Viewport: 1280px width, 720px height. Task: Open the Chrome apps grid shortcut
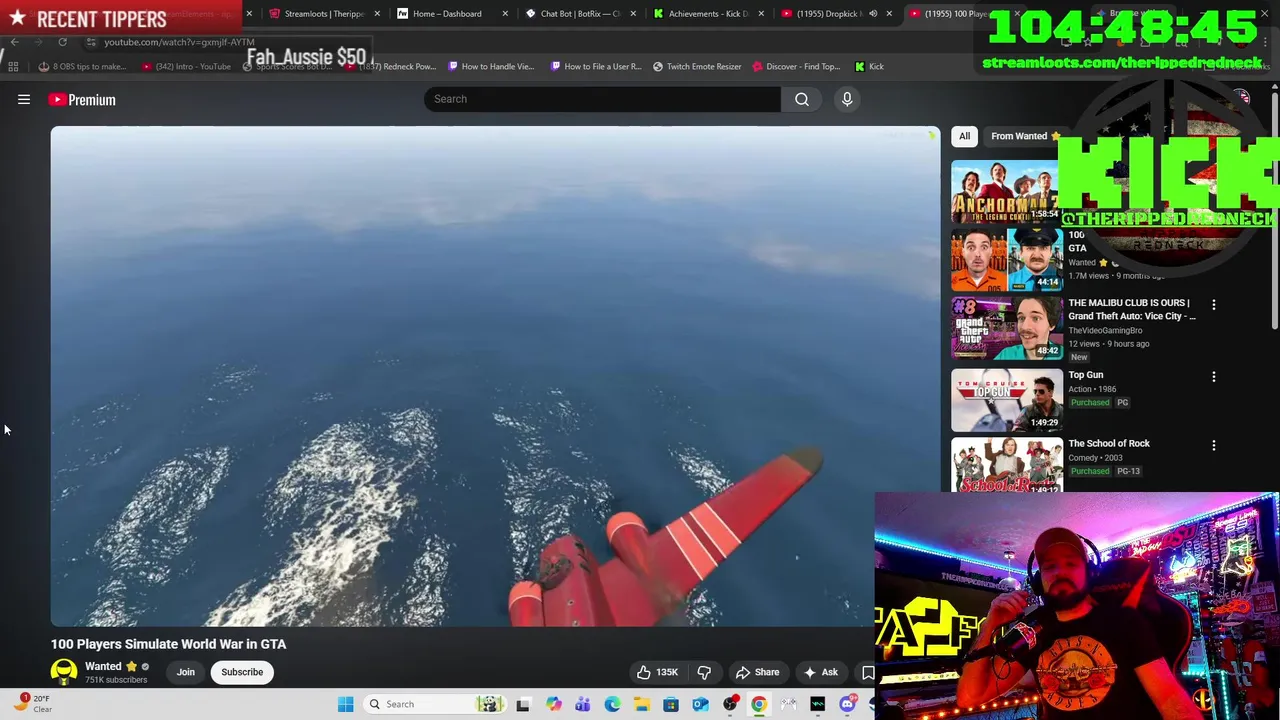(x=13, y=66)
